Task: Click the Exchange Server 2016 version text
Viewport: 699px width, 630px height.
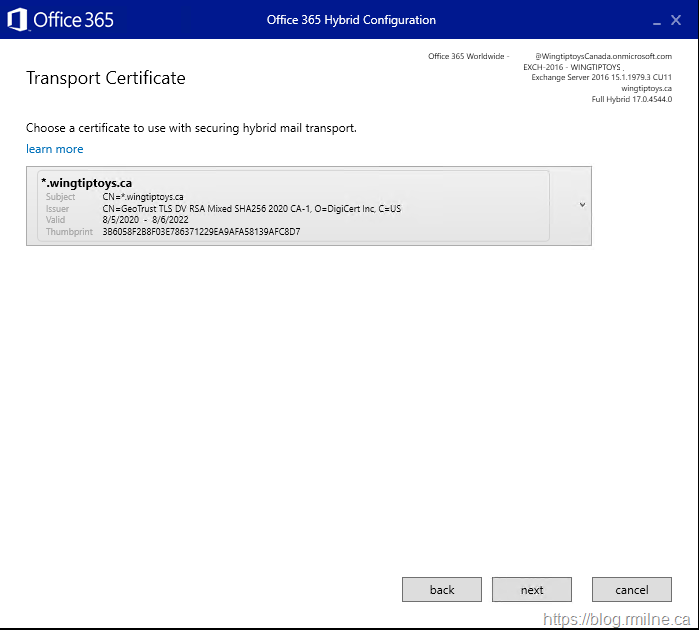Action: (x=601, y=77)
